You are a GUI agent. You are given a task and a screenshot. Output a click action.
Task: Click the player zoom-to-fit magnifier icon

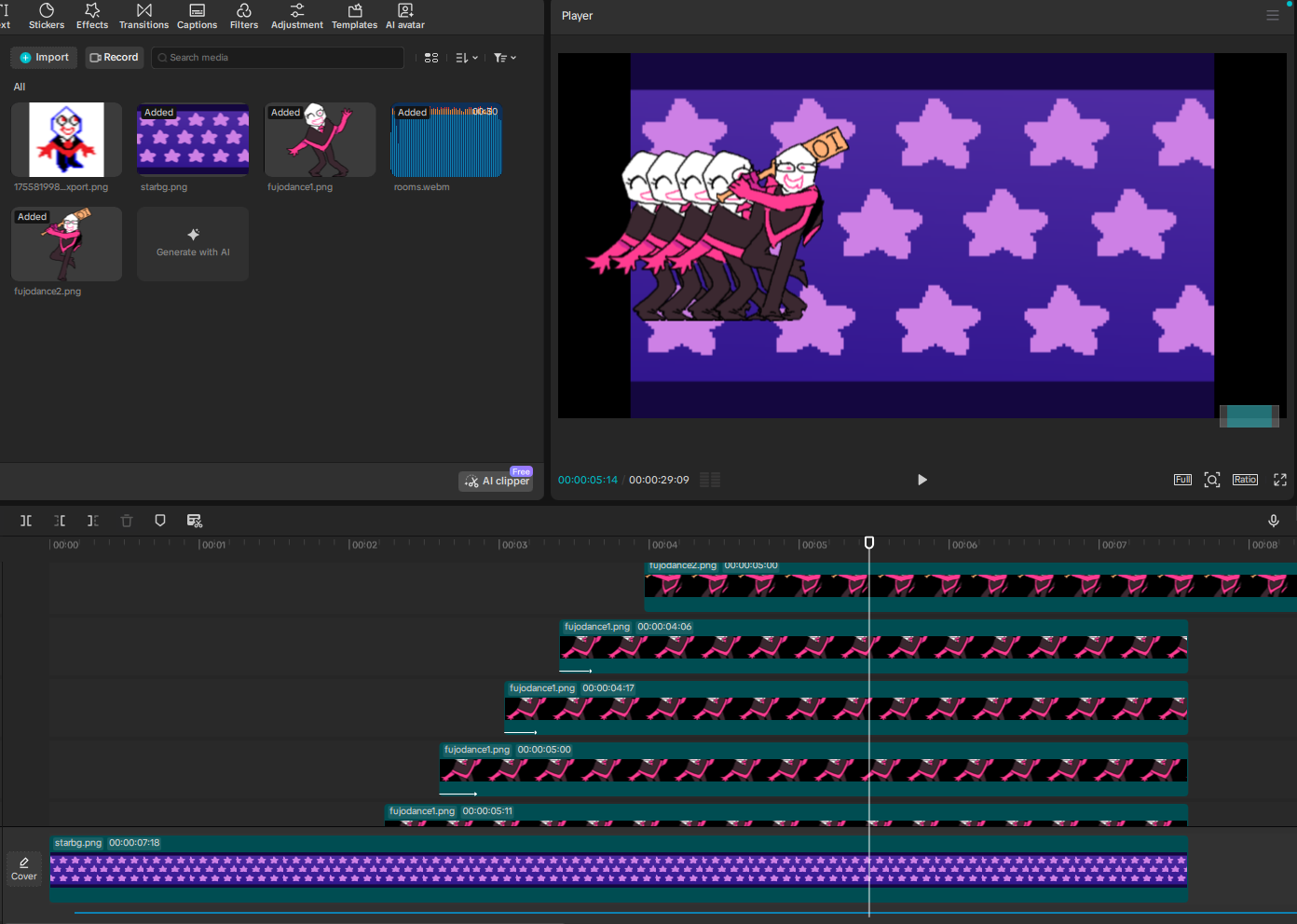coord(1211,480)
